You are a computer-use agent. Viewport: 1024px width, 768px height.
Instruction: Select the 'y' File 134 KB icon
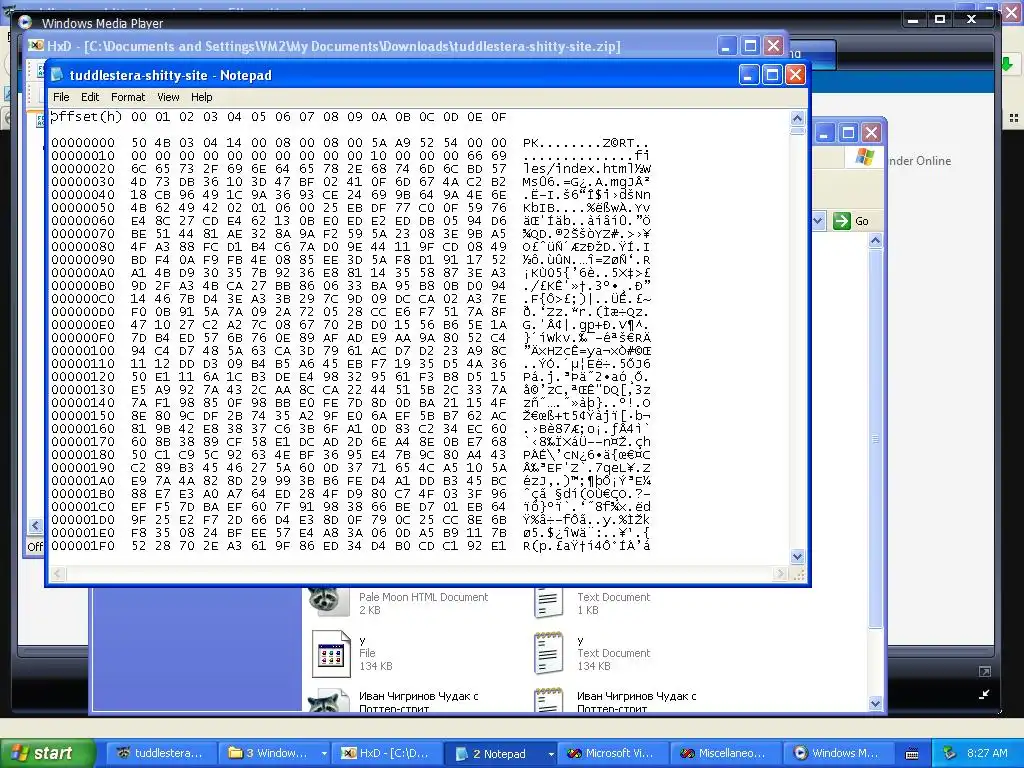330,653
